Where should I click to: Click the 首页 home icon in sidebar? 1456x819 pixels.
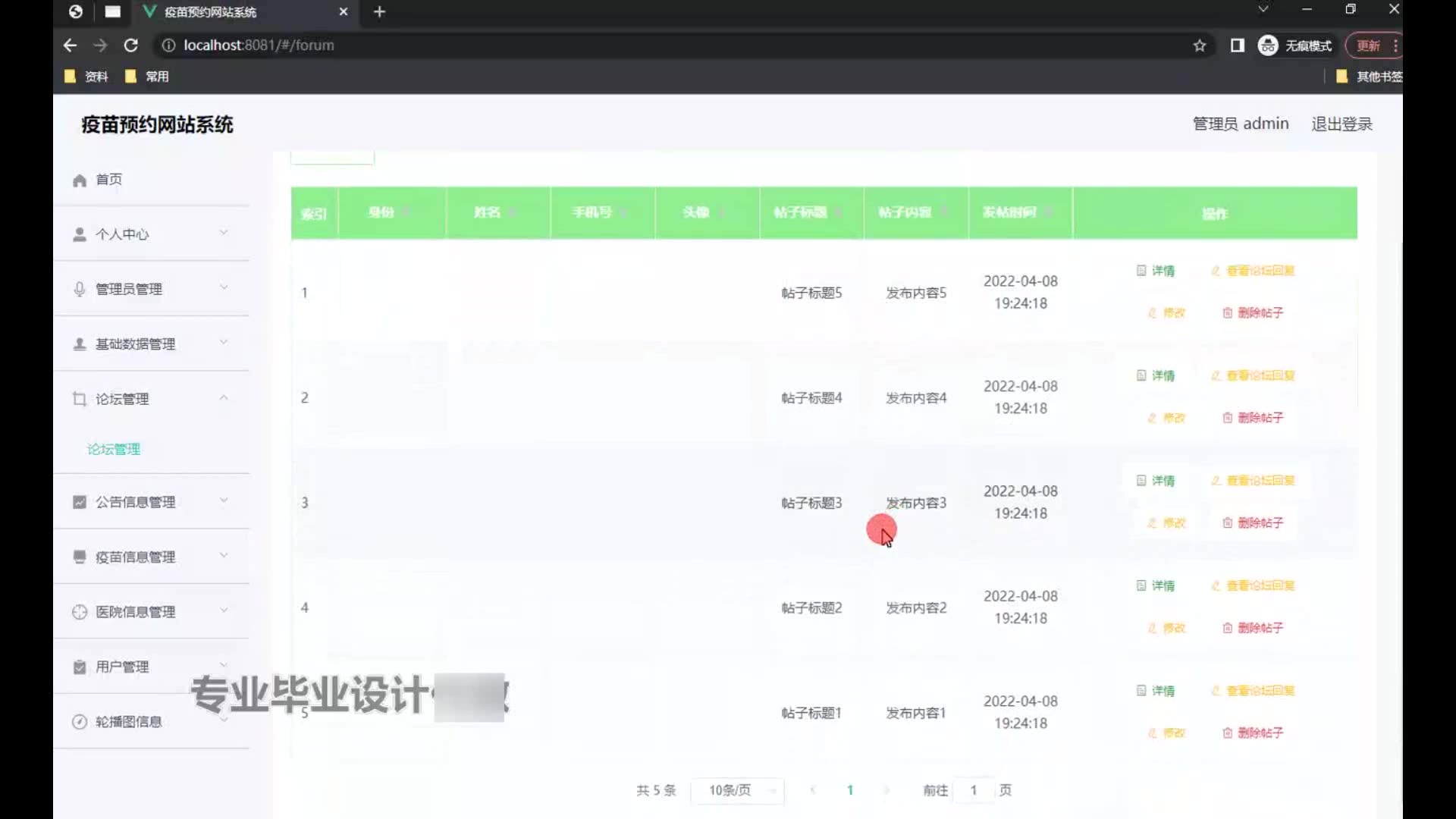[x=80, y=180]
